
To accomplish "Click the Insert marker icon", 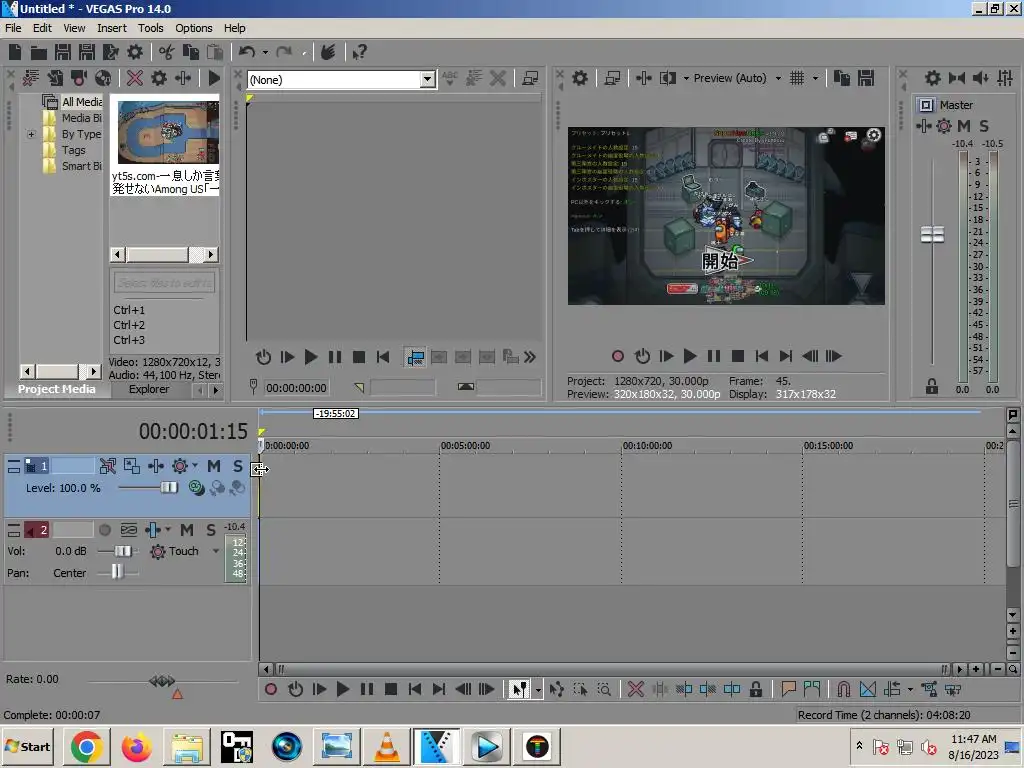I will tap(788, 689).
